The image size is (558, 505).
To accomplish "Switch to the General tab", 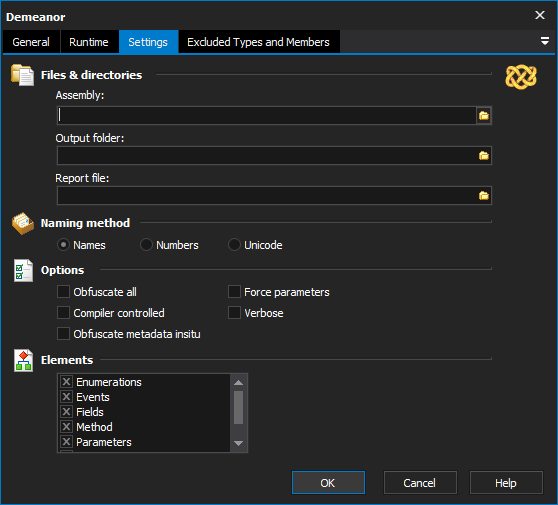I will (x=31, y=42).
